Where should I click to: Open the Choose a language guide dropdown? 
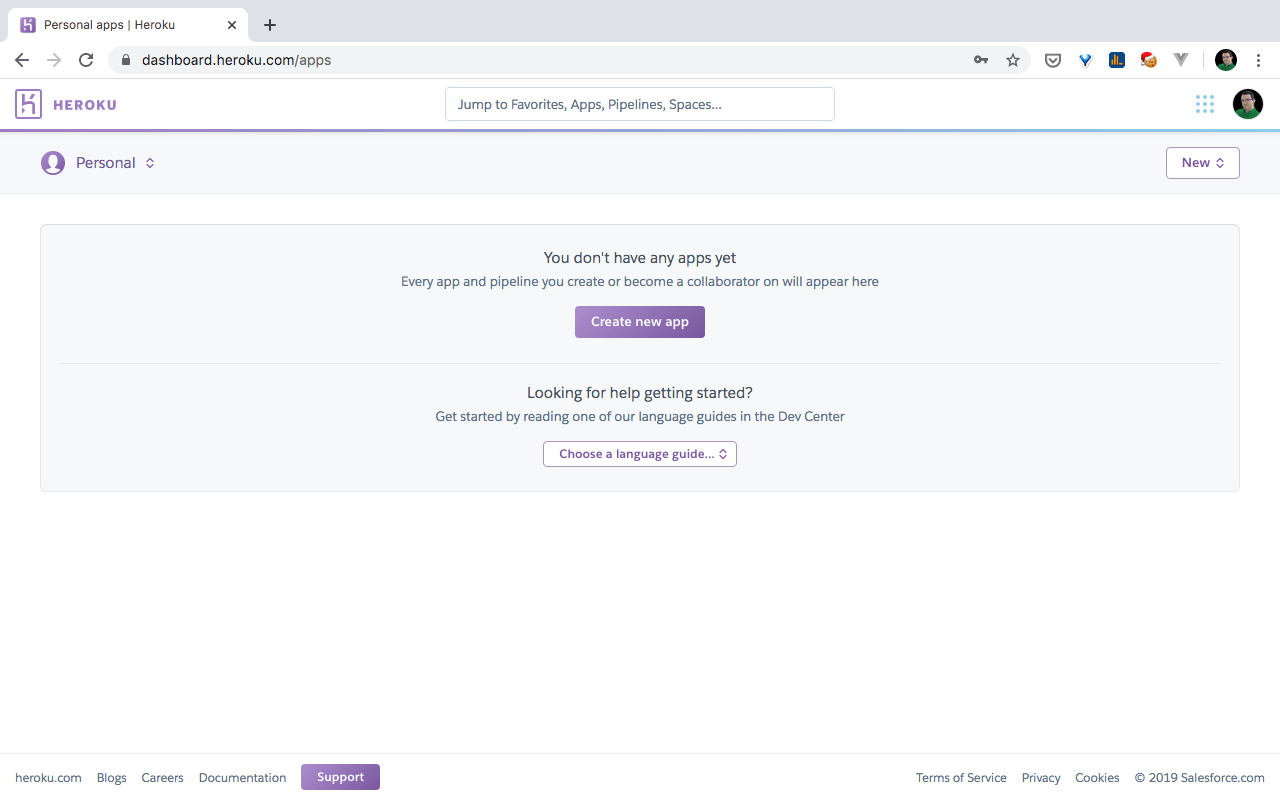(639, 453)
